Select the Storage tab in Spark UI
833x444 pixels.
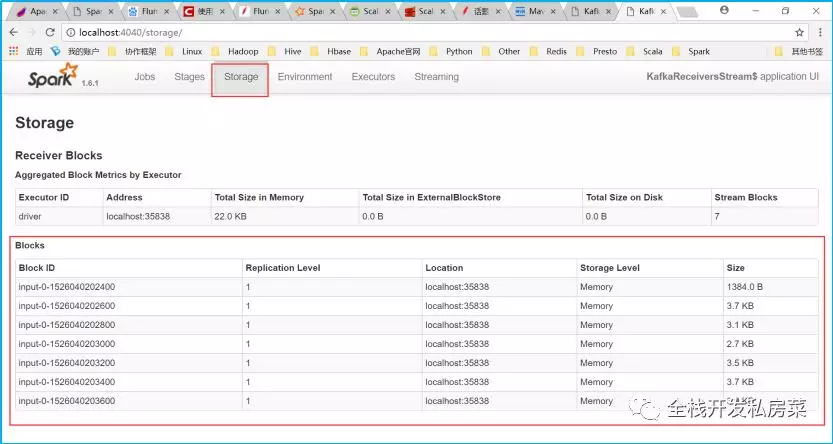240,79
